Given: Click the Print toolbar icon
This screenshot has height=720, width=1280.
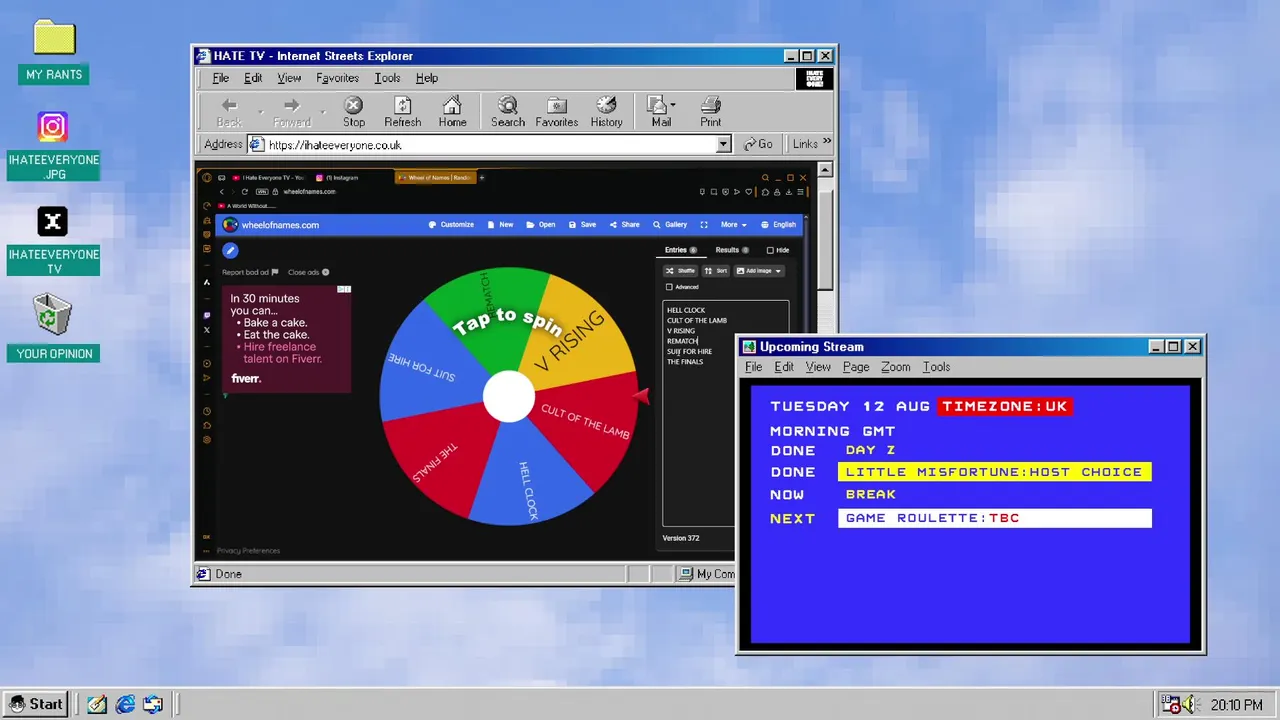Looking at the screenshot, I should [710, 105].
